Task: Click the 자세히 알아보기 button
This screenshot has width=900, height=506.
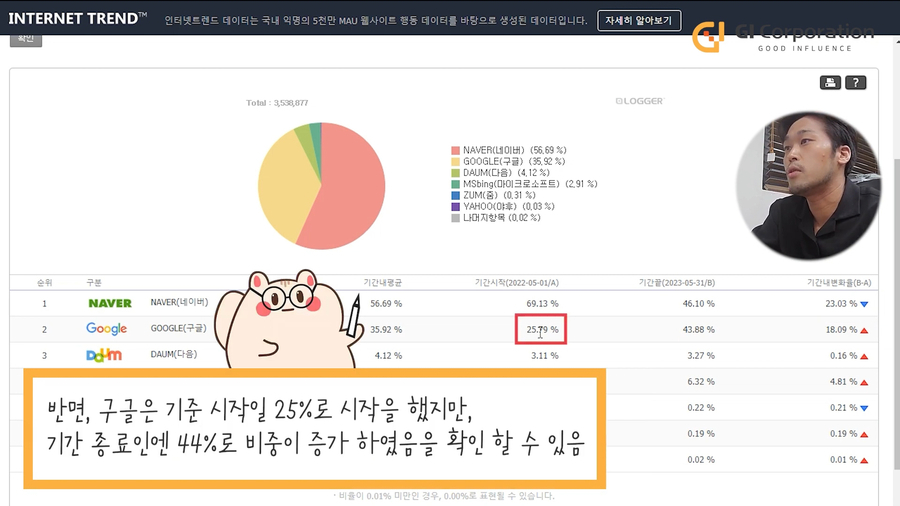Action: pos(639,20)
